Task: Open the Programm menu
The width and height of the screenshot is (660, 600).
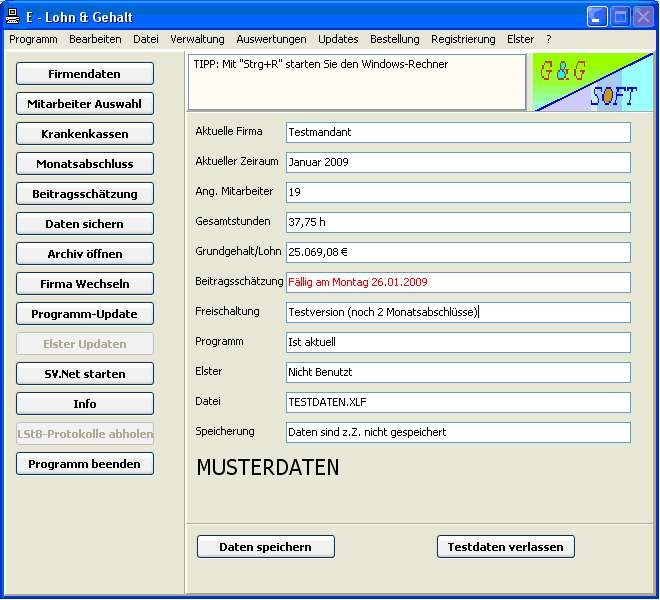Action: pyautogui.click(x=33, y=39)
